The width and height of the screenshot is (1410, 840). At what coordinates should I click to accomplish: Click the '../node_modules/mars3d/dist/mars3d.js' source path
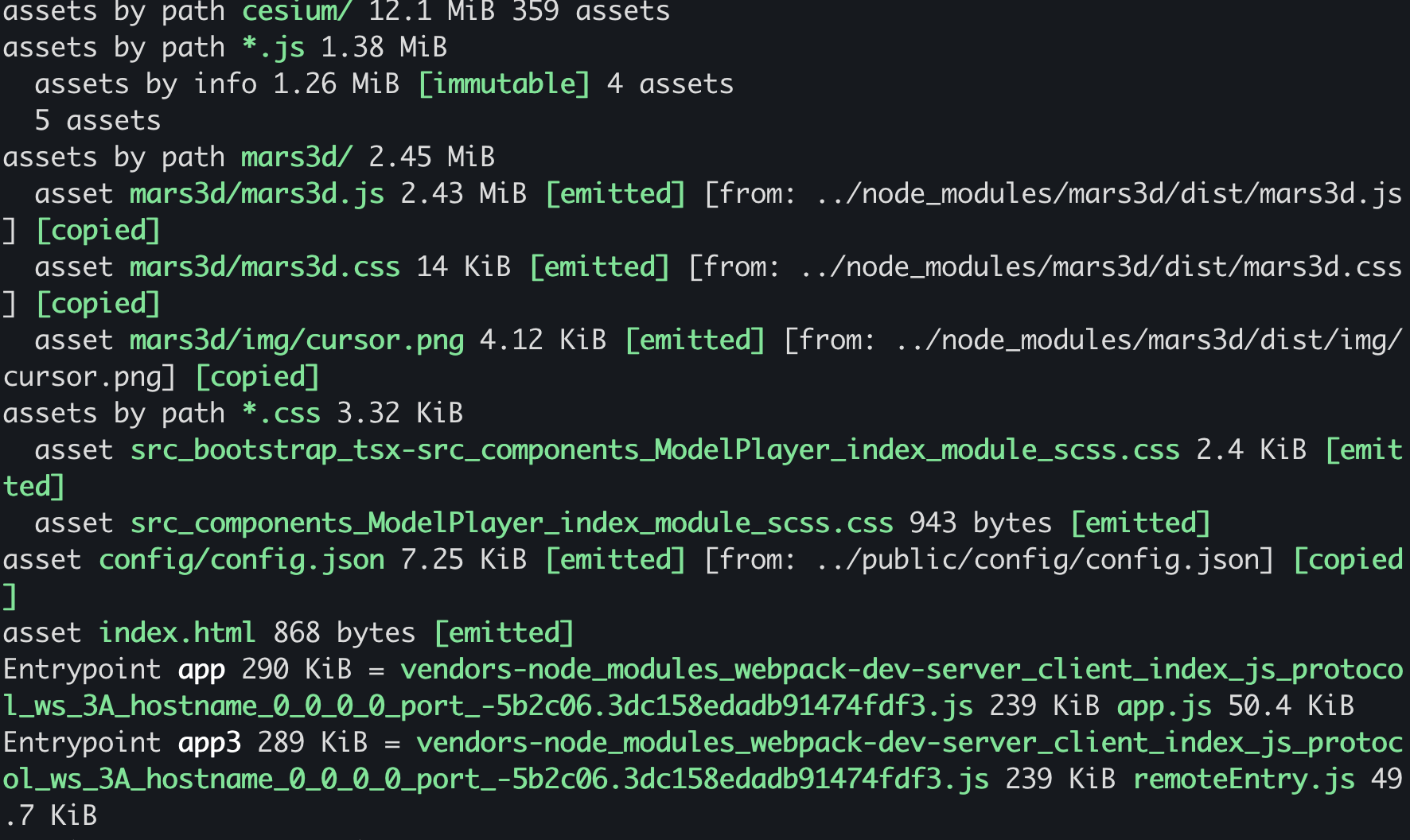point(1108,194)
